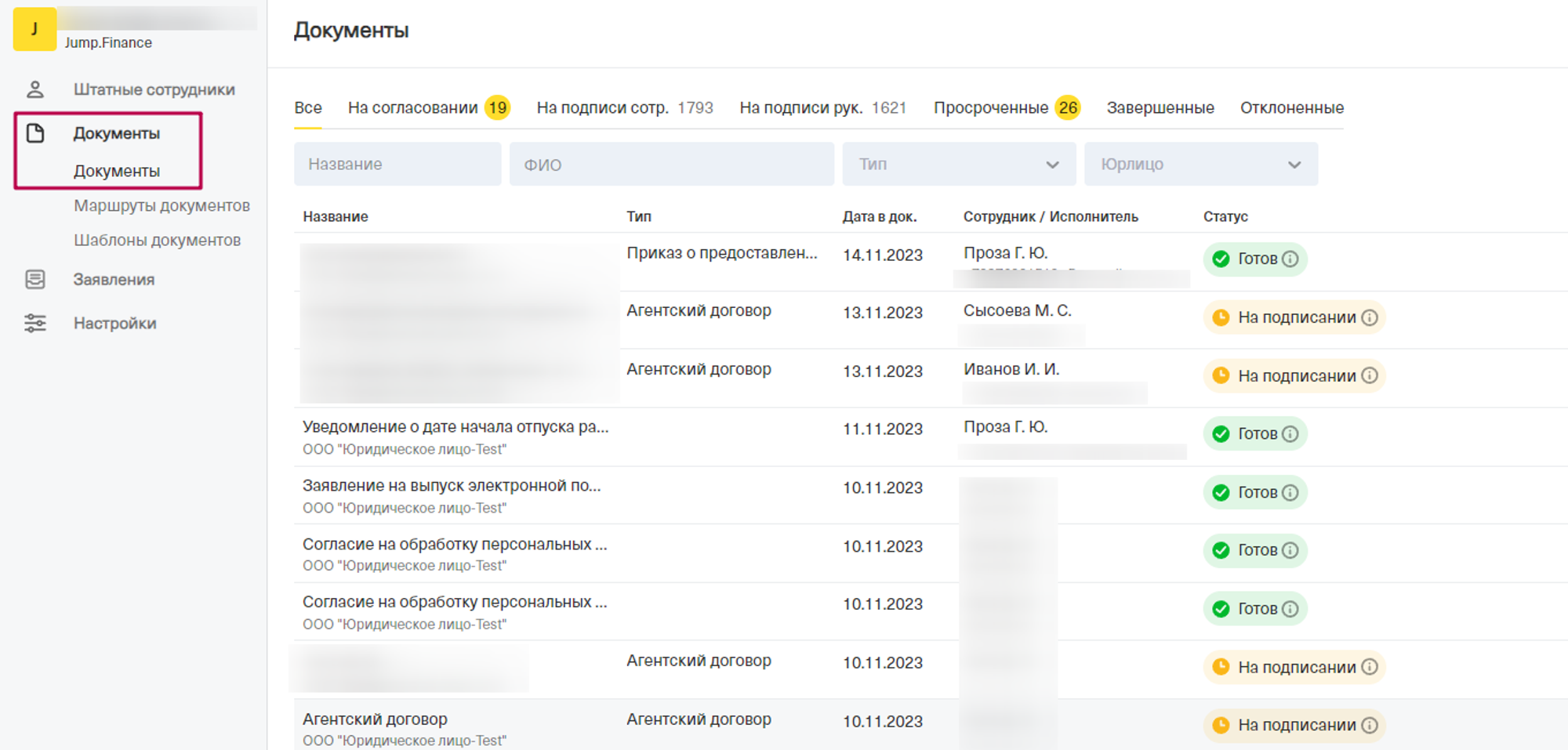Show the Отклоненные documents tab
The image size is (1568, 750).
1291,108
